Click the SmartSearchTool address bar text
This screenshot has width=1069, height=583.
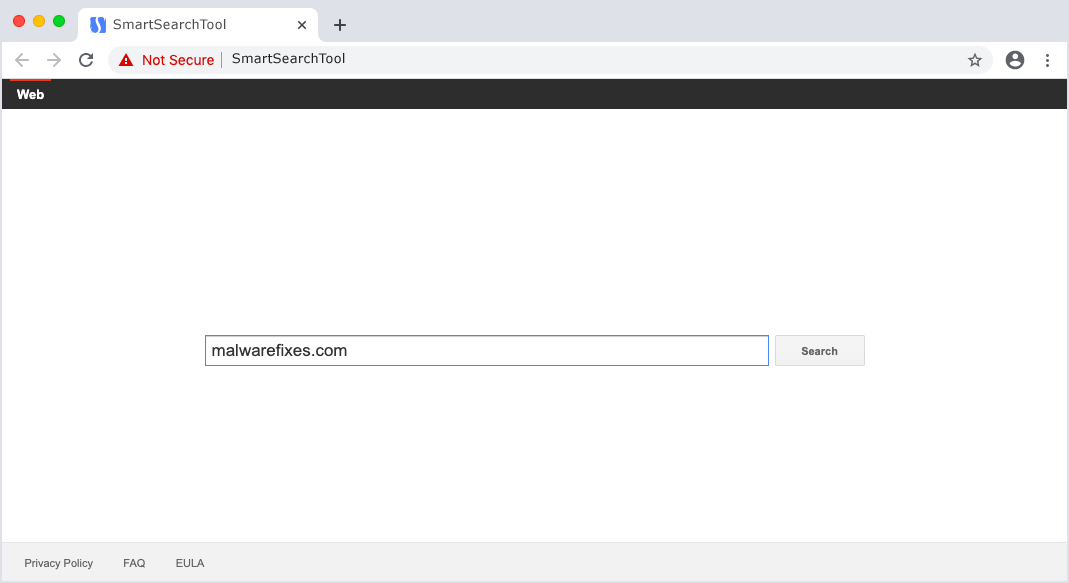coord(288,59)
